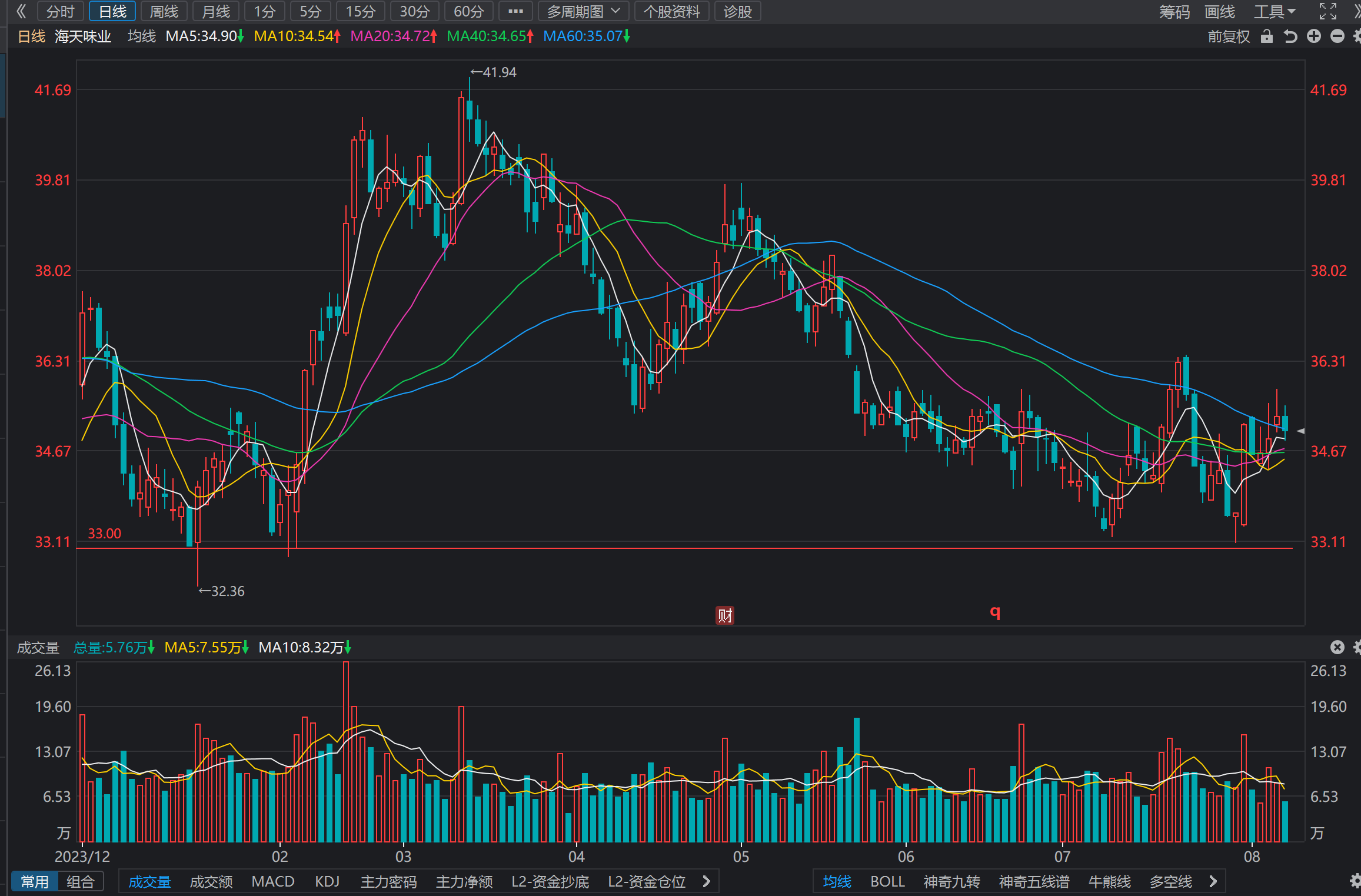
Task: Close the 成交量 volume sub-panel
Action: tap(1337, 647)
